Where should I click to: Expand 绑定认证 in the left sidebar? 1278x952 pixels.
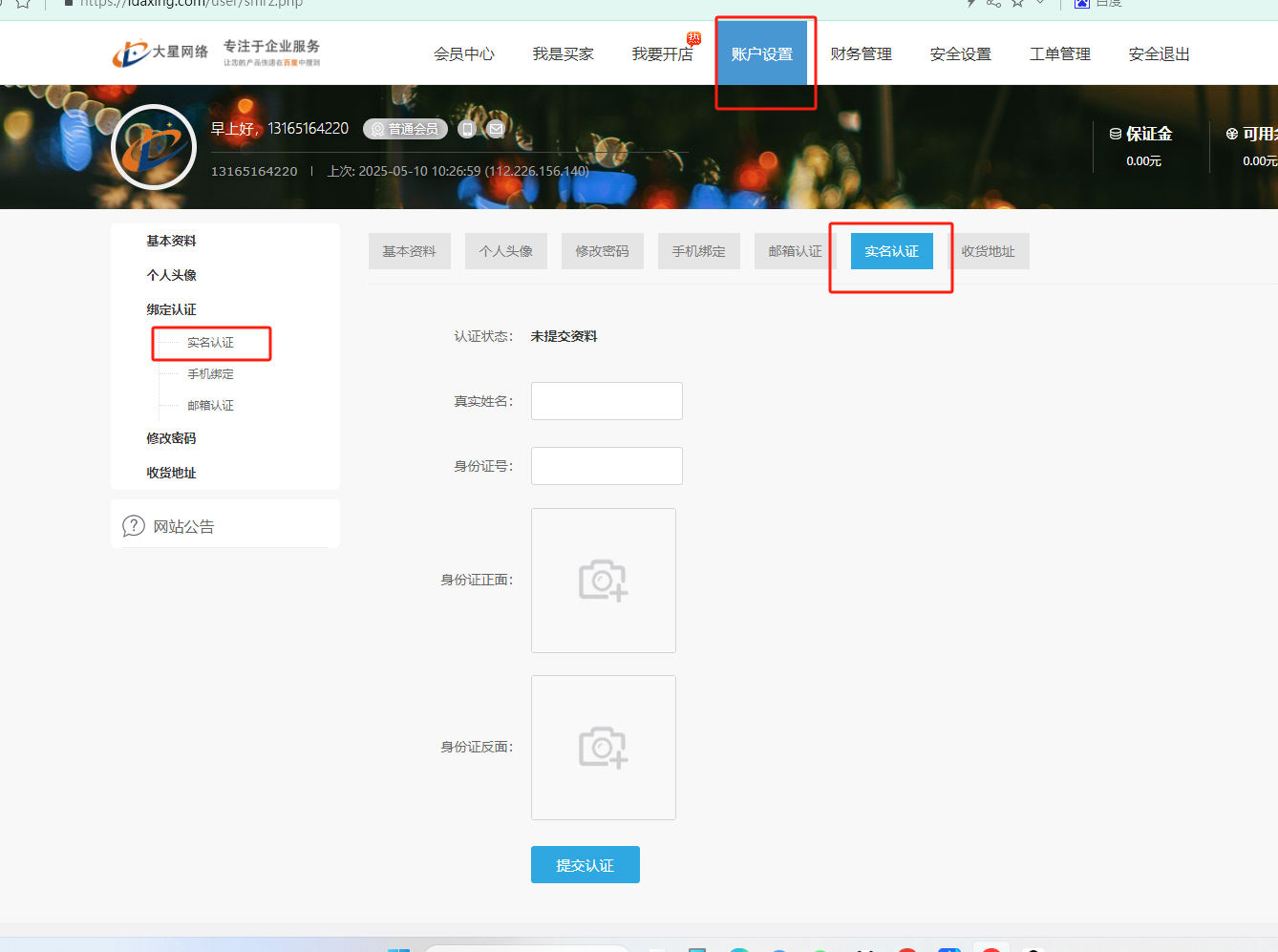(171, 309)
